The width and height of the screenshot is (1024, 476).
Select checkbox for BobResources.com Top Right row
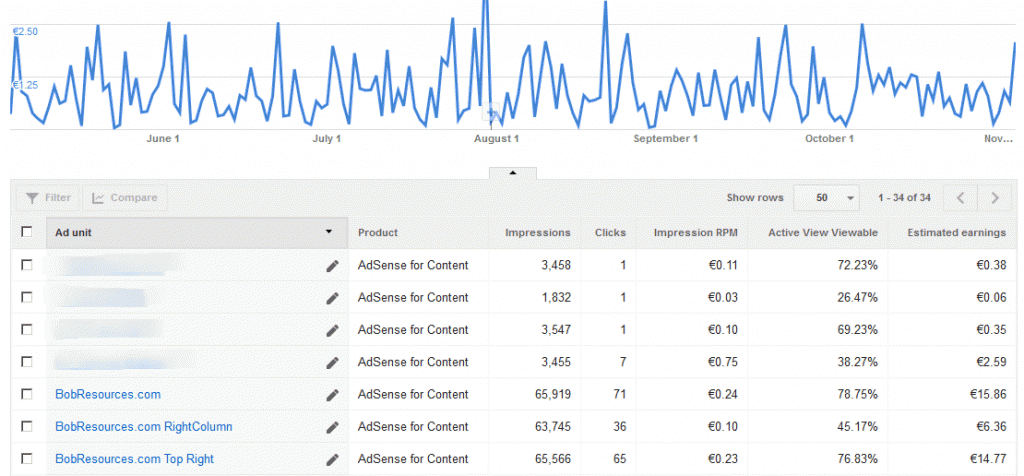tap(27, 458)
